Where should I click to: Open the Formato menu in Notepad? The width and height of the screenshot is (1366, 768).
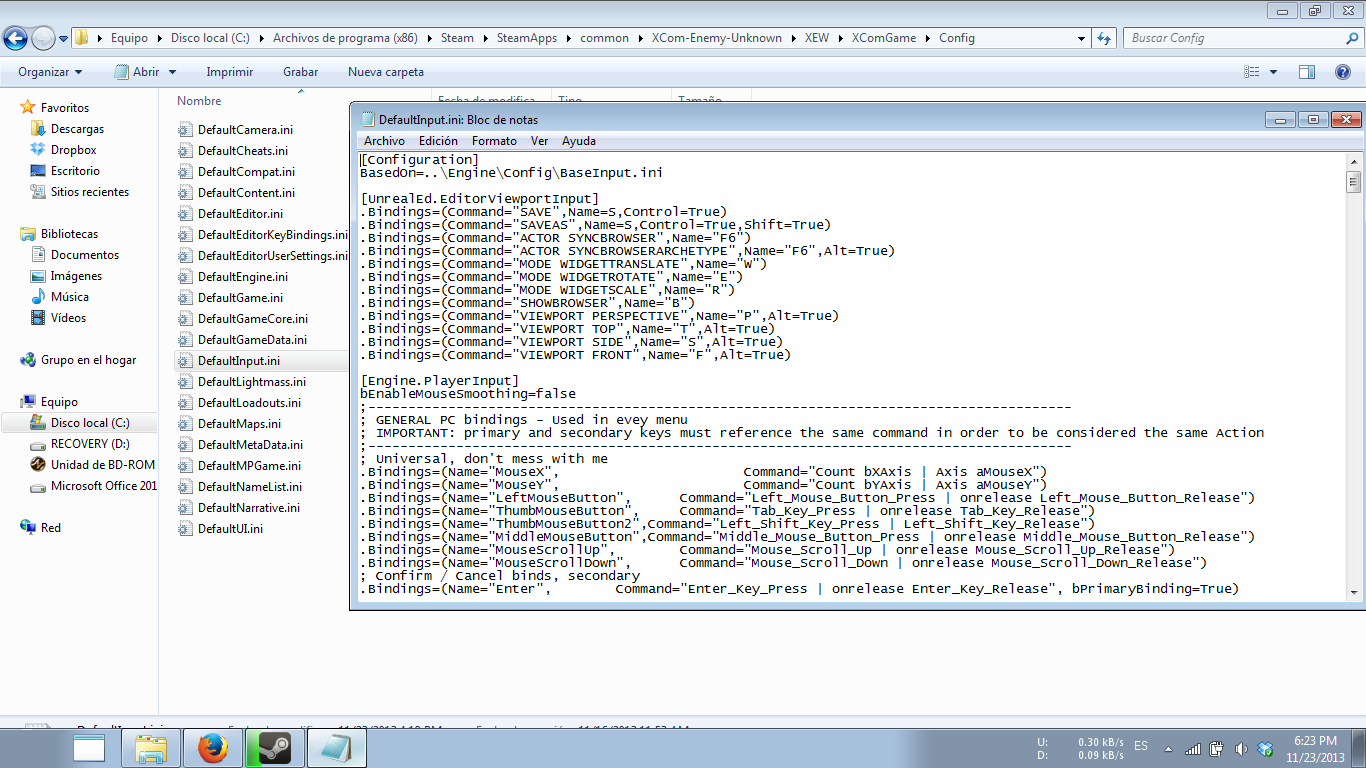pyautogui.click(x=494, y=141)
